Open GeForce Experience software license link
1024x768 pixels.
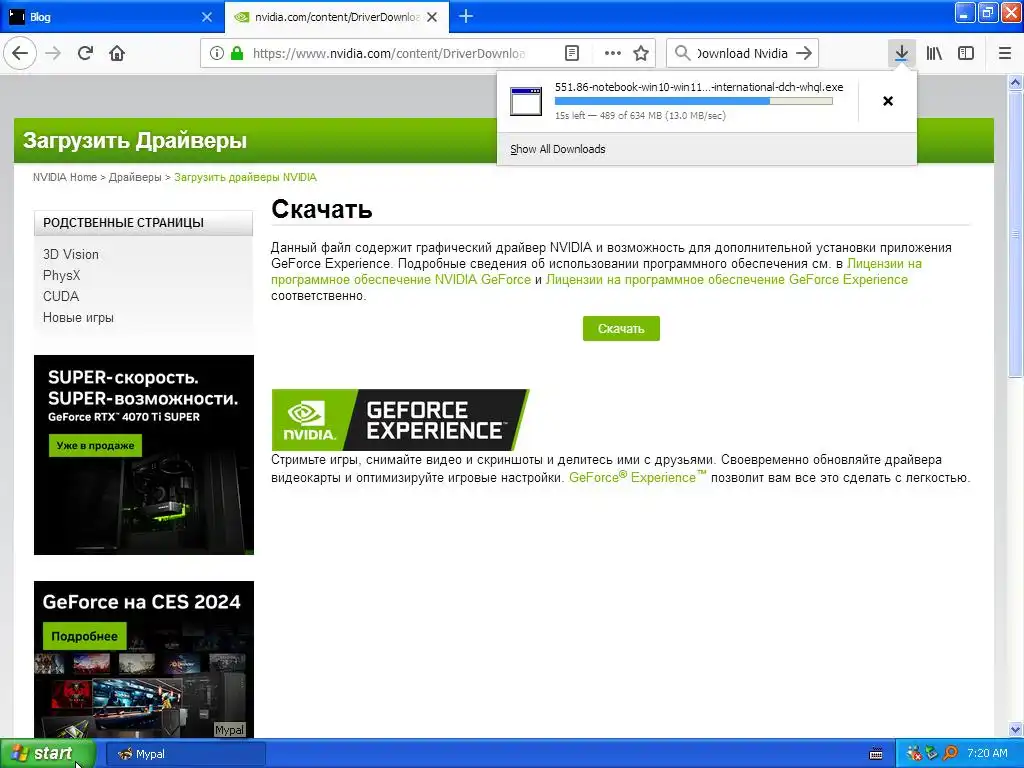click(726, 280)
